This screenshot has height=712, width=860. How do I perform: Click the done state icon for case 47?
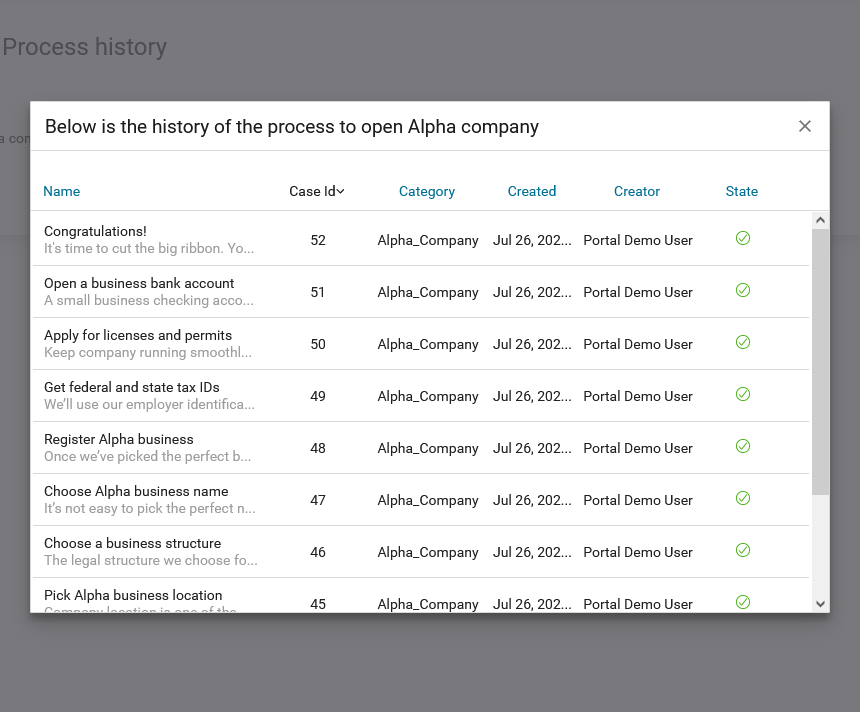[x=743, y=498]
